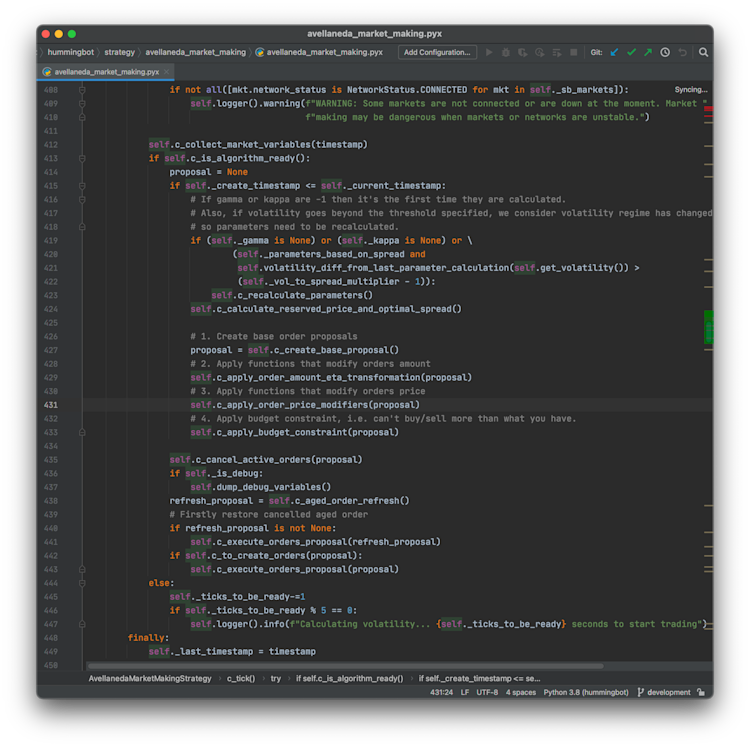Image resolution: width=750 pixels, height=747 pixels.
Task: Click the Add Configuration... button
Action: pos(437,53)
